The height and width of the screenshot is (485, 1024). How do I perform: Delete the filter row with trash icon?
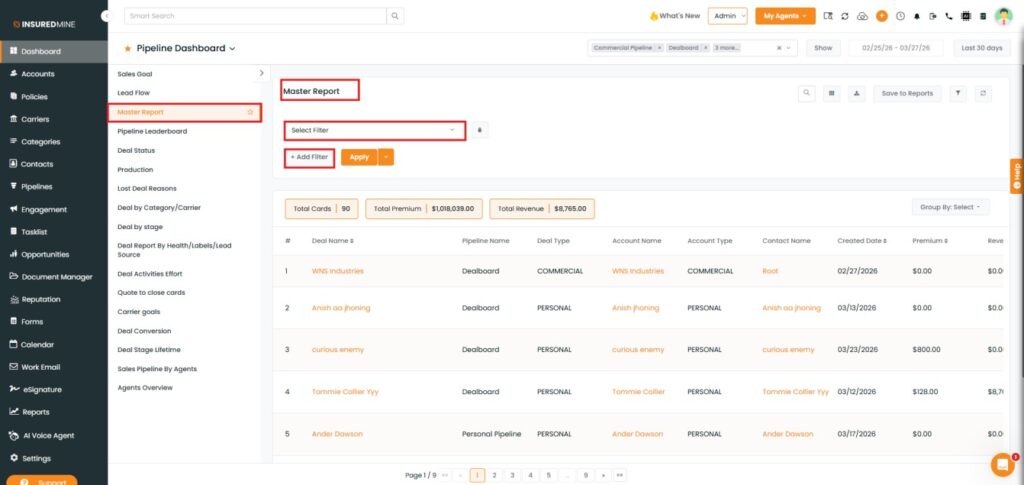(x=480, y=130)
